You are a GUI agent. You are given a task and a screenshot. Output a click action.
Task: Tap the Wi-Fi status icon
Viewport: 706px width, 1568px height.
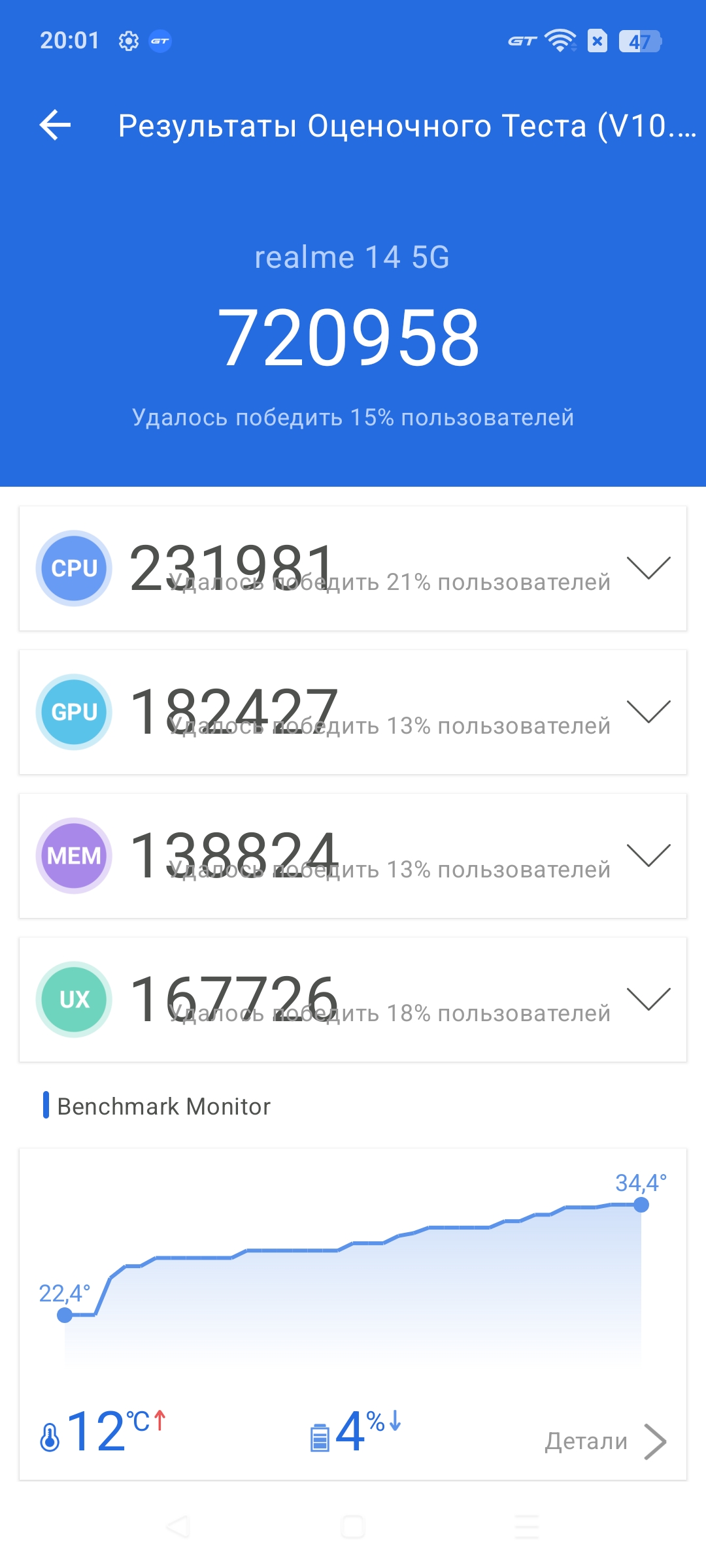(x=560, y=41)
